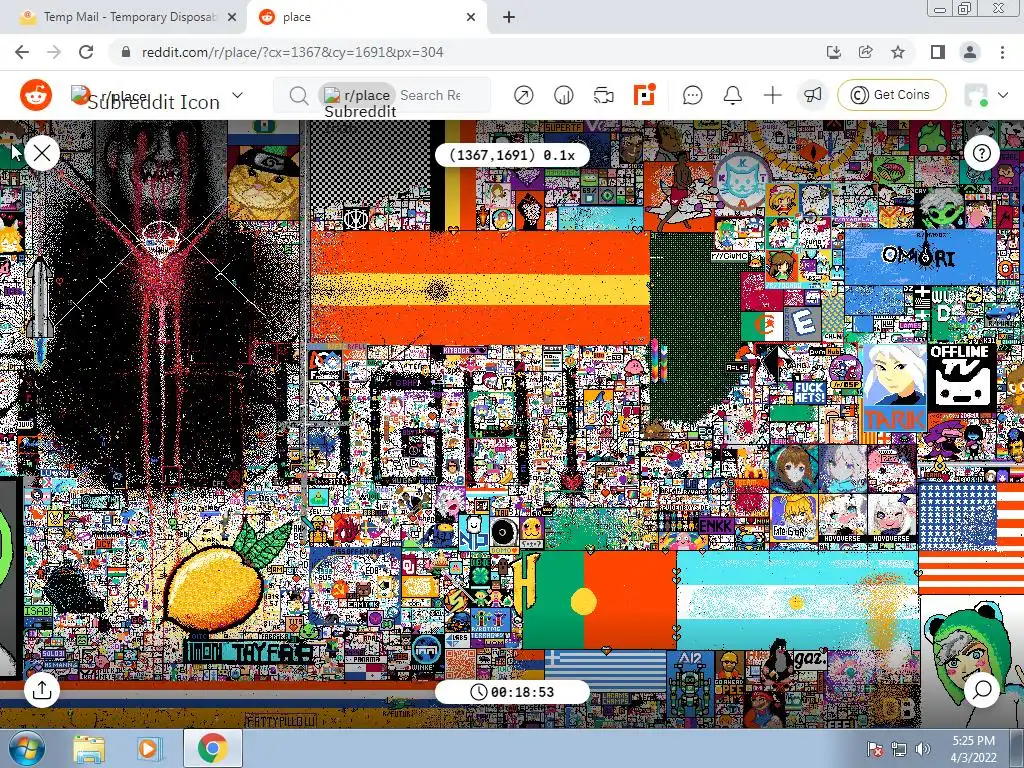Toggle the Chrome side panel
Screen dimensions: 1024x768
[938, 52]
